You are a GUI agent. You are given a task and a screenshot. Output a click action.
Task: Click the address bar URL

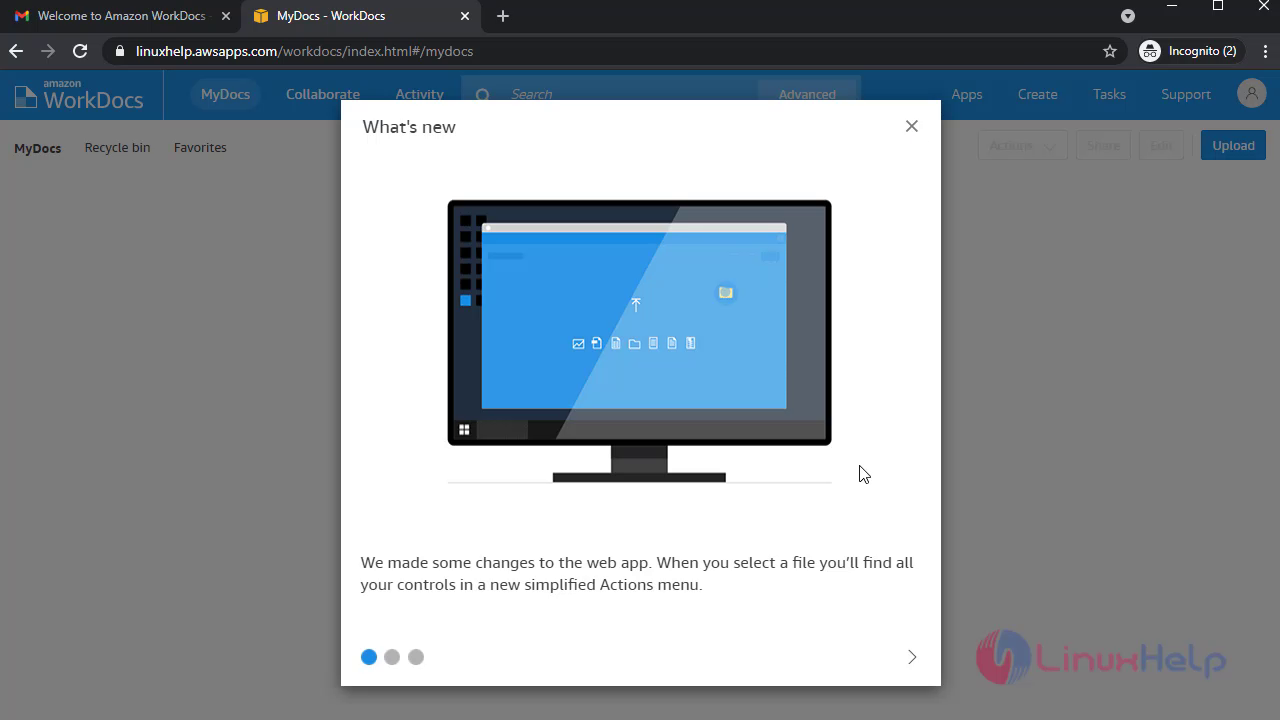pos(304,51)
